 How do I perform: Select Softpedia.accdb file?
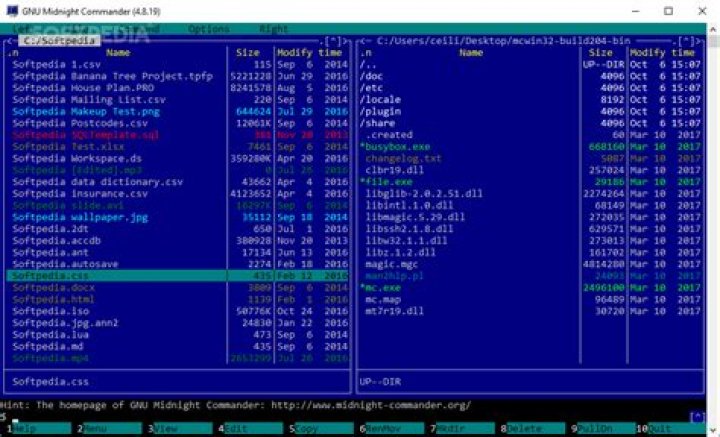pyautogui.click(x=177, y=241)
